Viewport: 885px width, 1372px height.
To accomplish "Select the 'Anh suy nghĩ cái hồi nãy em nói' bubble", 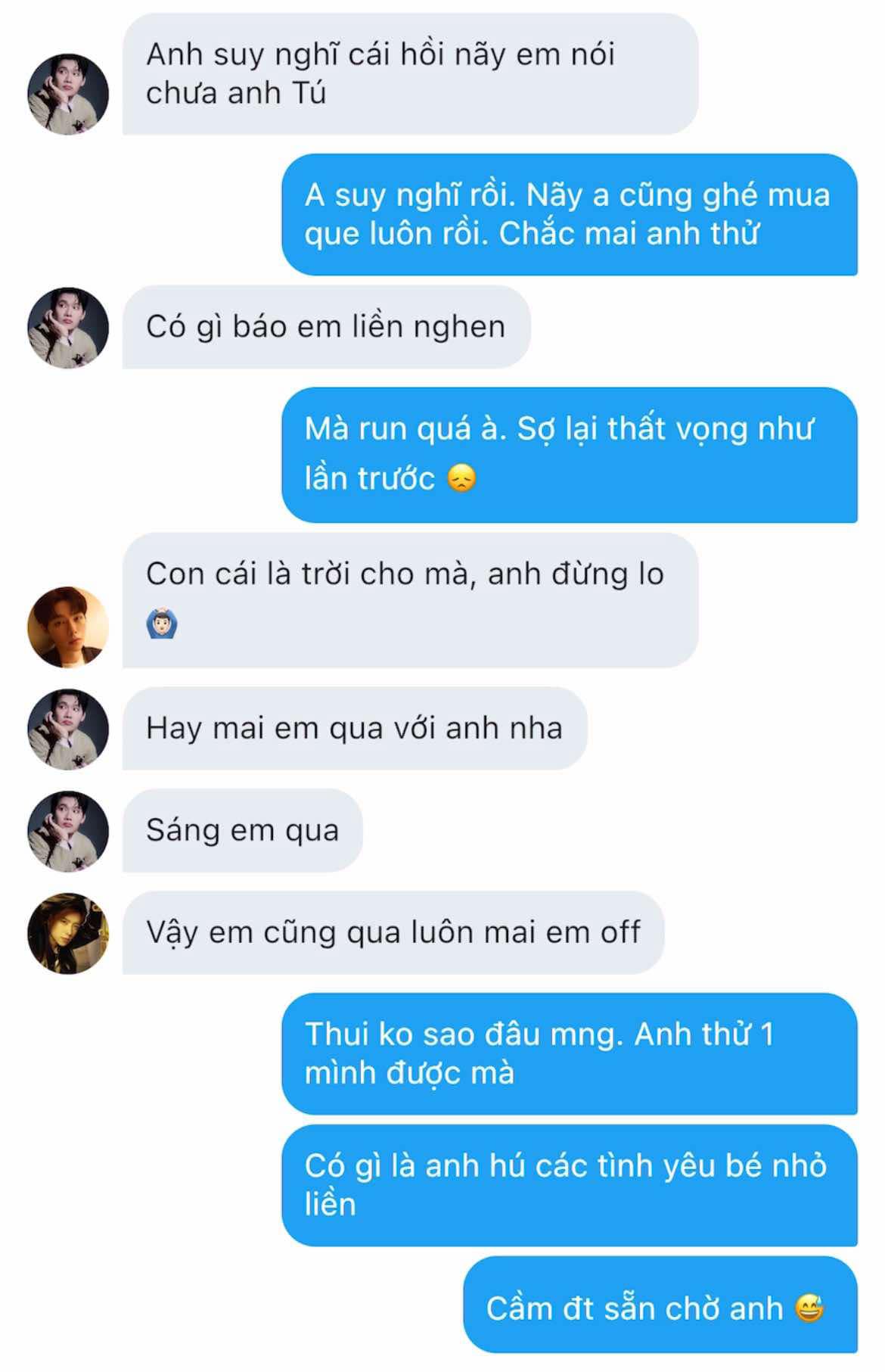I will click(x=410, y=73).
